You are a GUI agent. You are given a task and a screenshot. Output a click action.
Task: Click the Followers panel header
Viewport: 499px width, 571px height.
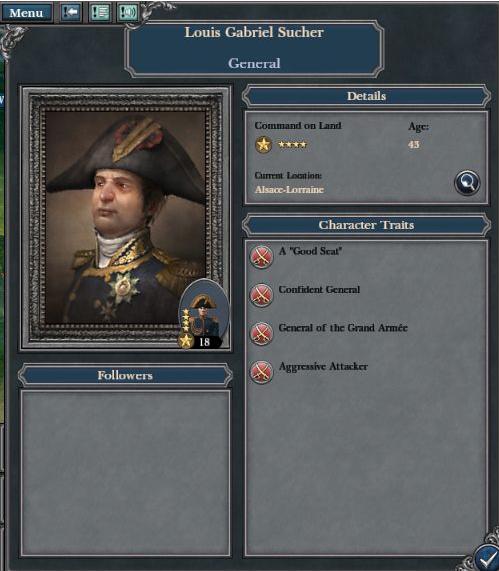pos(125,375)
